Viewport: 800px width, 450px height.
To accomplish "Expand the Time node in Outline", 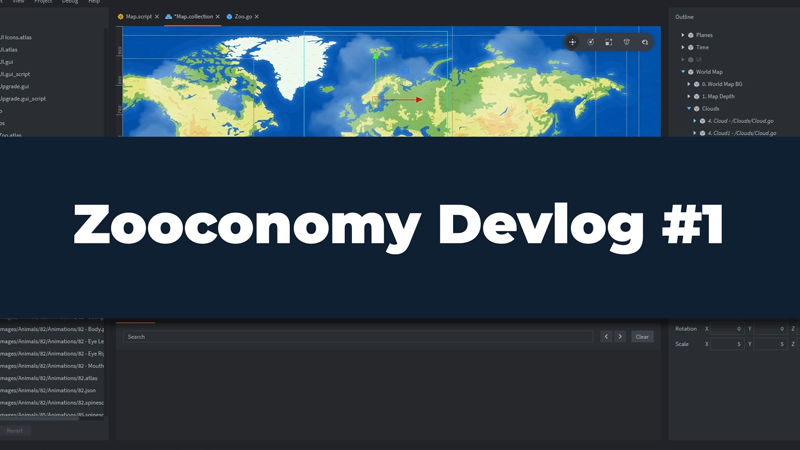I will click(683, 47).
